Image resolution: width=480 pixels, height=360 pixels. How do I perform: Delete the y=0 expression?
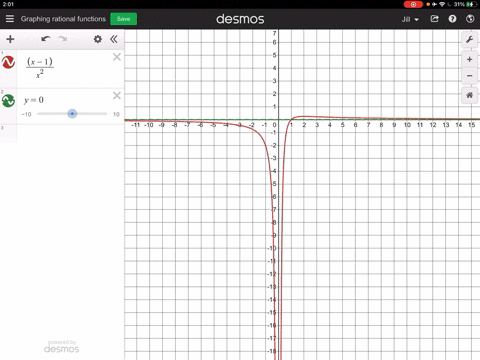tap(117, 96)
